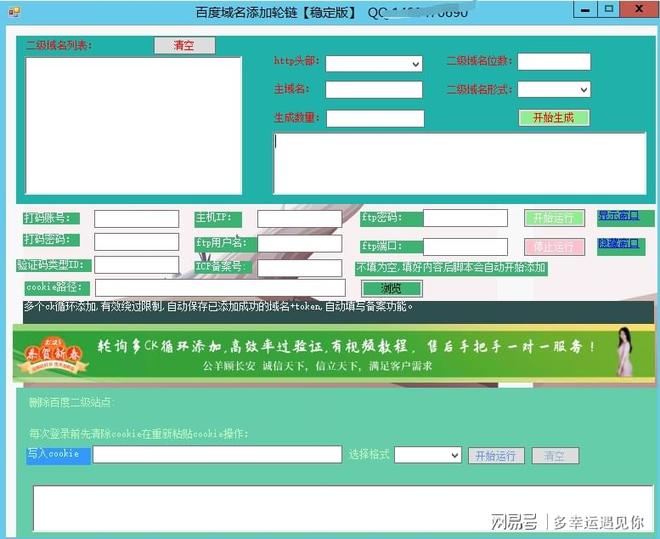Image resolution: width=660 pixels, height=539 pixels.
Task: Click the 主域名 input field
Action: coord(374,90)
